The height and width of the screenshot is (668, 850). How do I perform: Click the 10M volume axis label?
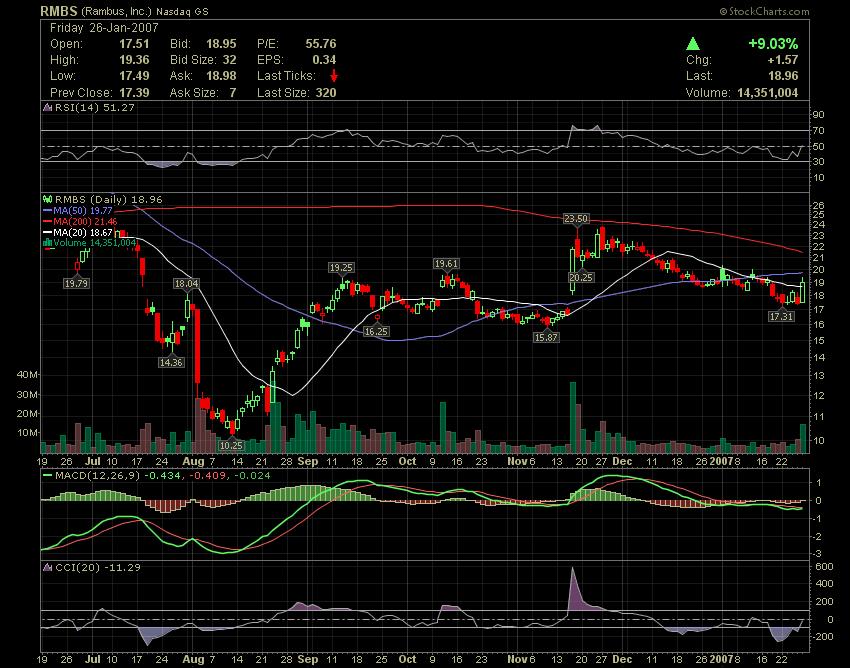click(27, 433)
